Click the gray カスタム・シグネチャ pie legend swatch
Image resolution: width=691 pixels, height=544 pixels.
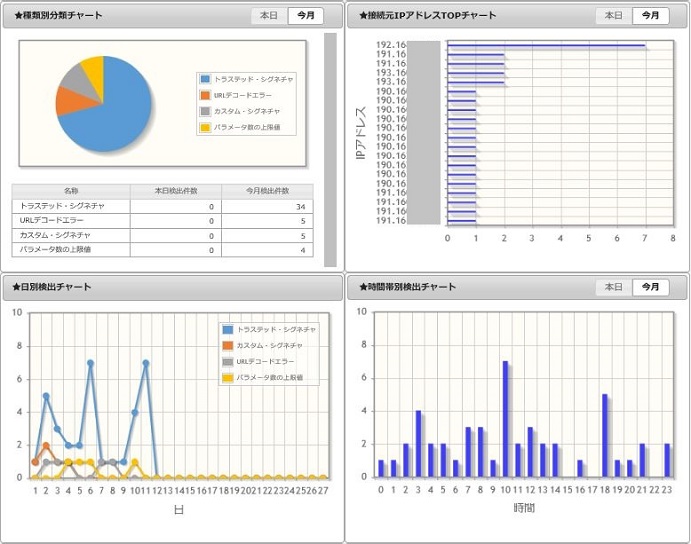click(205, 112)
